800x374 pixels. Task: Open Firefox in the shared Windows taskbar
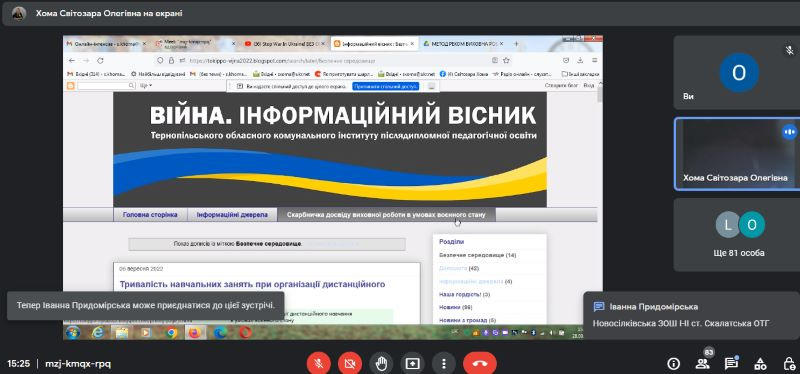coord(194,333)
